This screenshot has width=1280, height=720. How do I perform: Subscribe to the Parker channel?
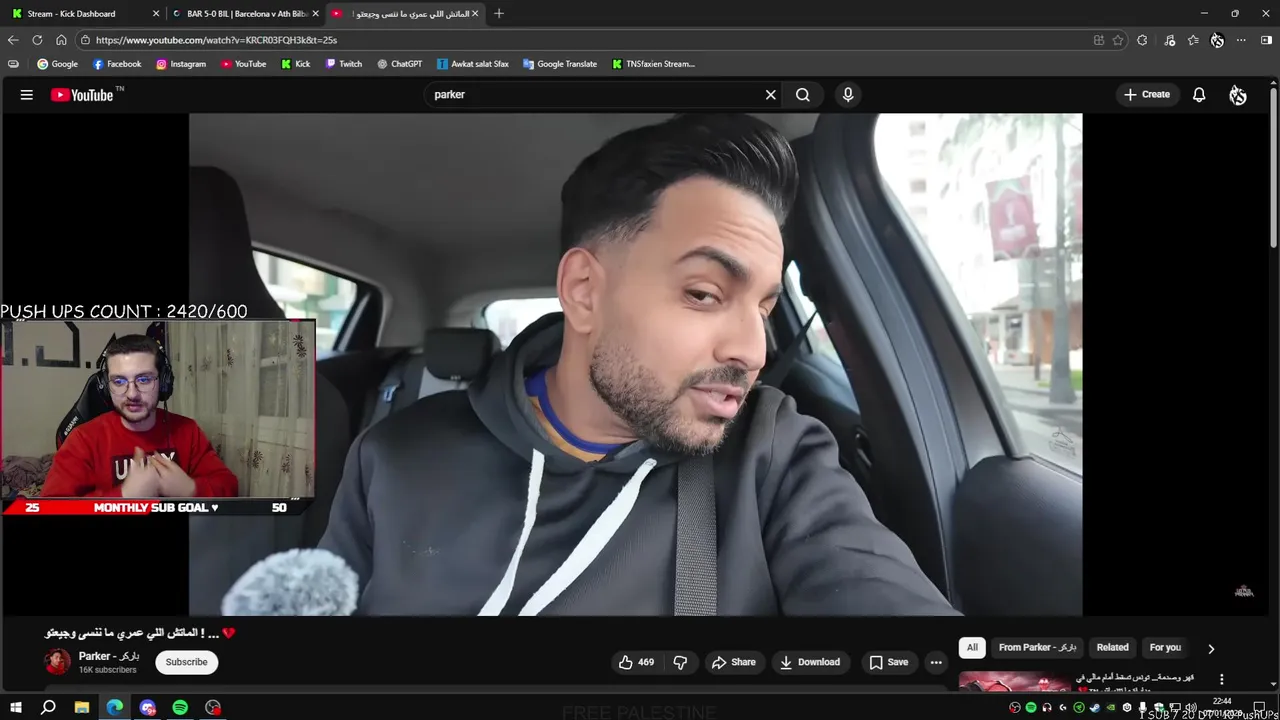point(186,662)
